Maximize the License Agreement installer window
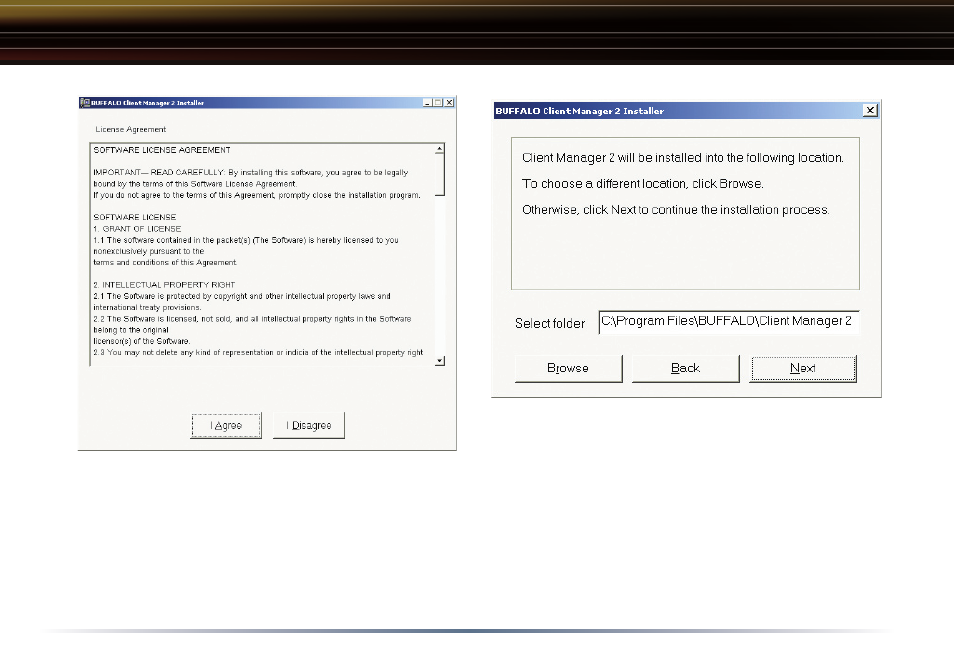 (438, 103)
